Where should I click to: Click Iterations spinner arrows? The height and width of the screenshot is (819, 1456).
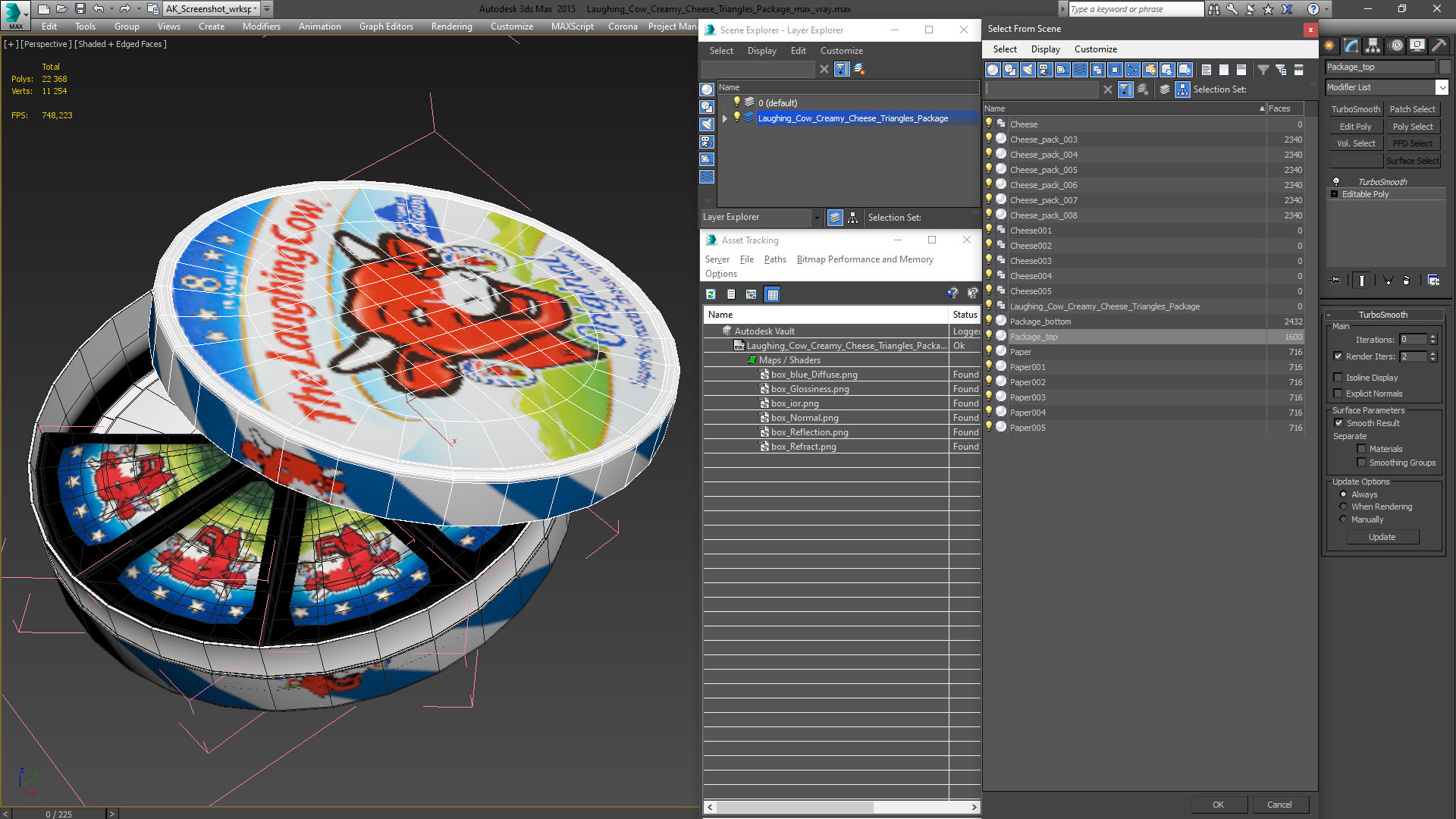click(1433, 340)
